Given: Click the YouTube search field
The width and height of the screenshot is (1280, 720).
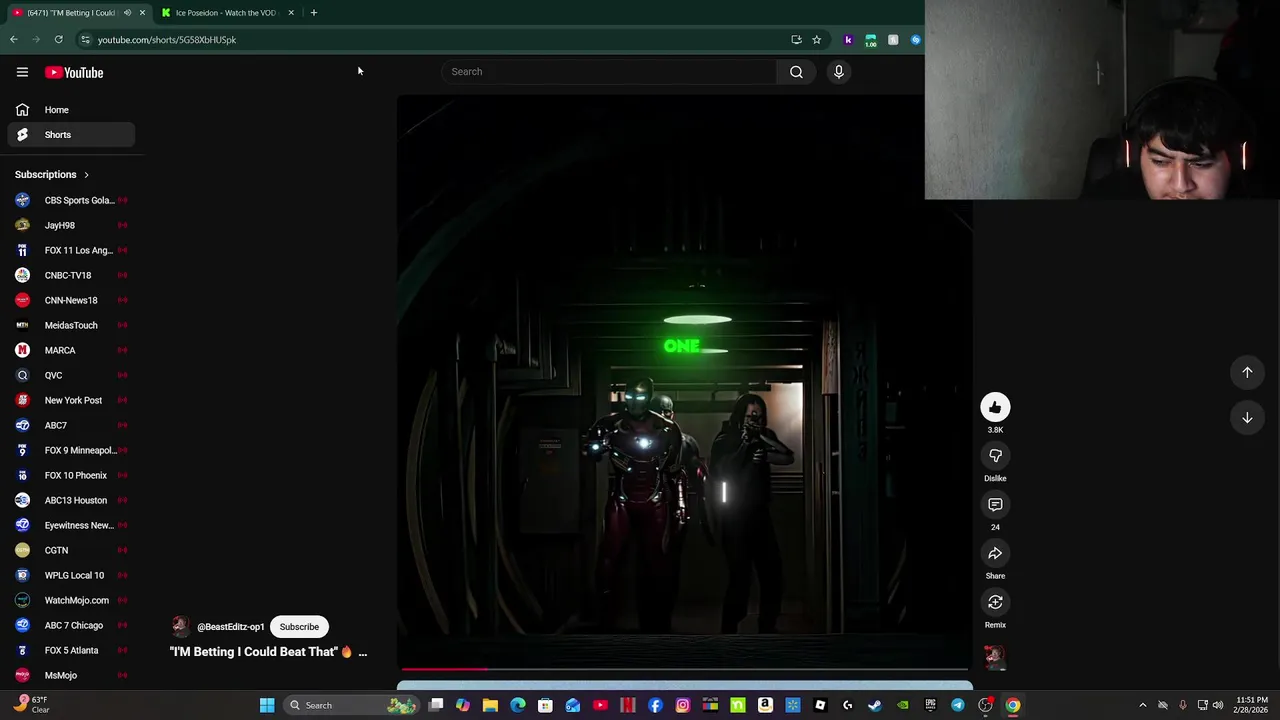Looking at the screenshot, I should tap(610, 72).
